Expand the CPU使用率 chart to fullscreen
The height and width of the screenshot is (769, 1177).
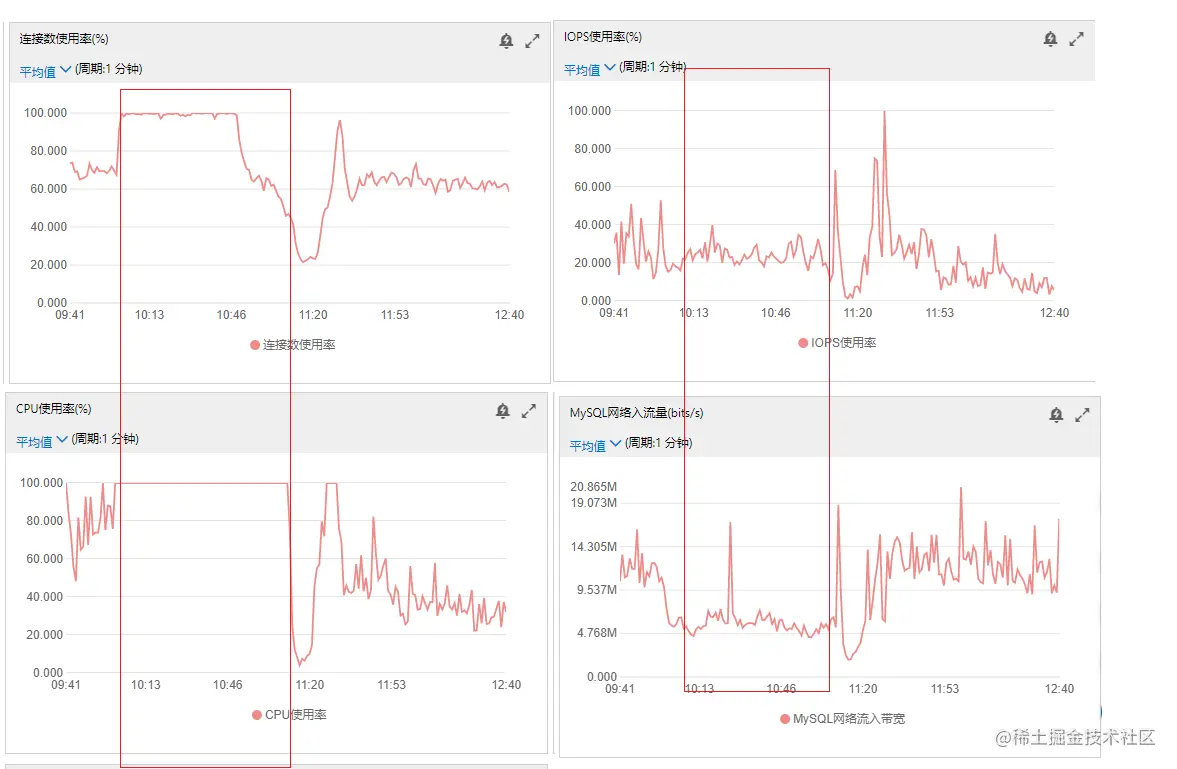(528, 411)
